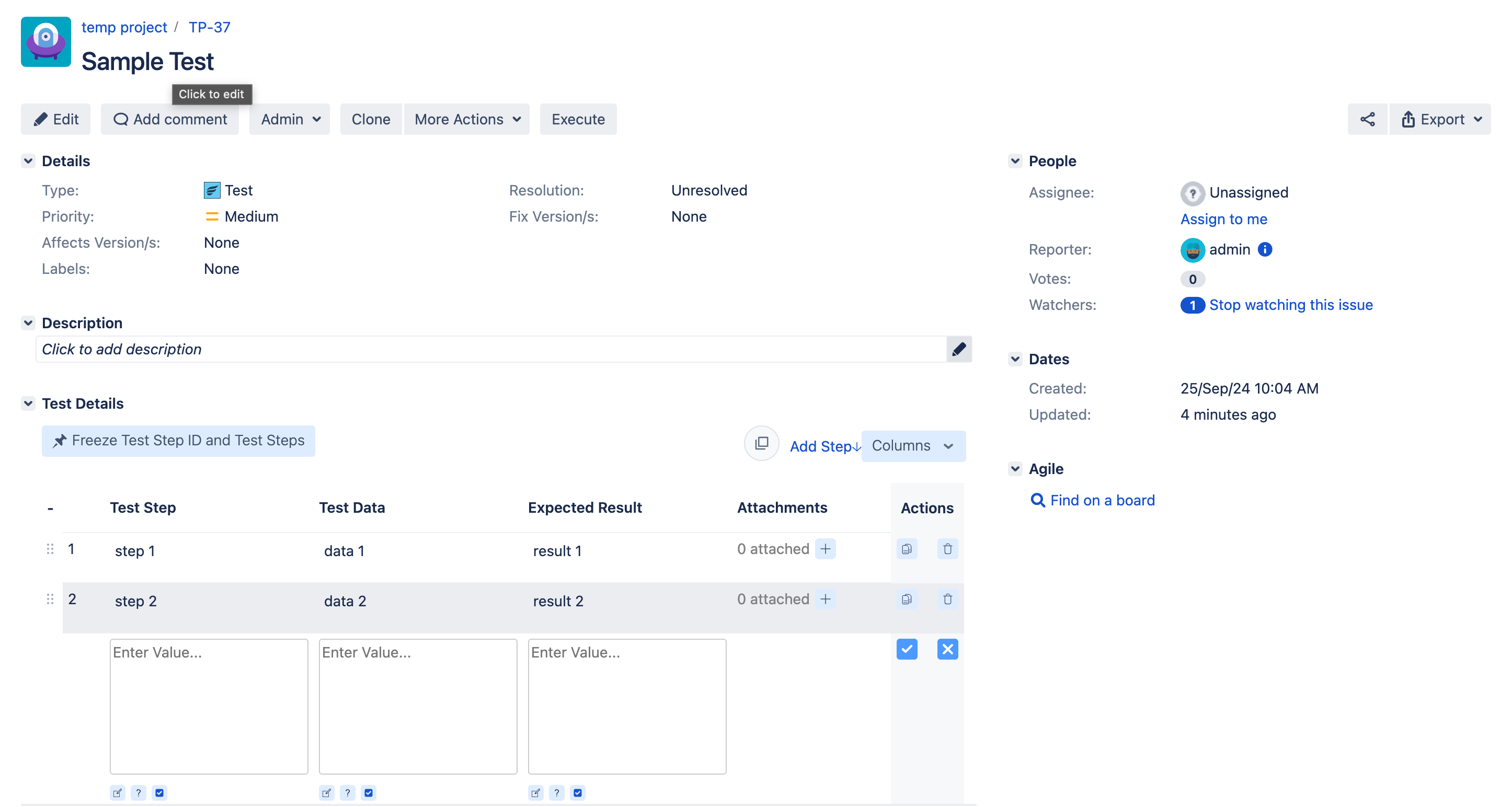Open the More Actions menu
The image size is (1512, 807).
(x=467, y=119)
